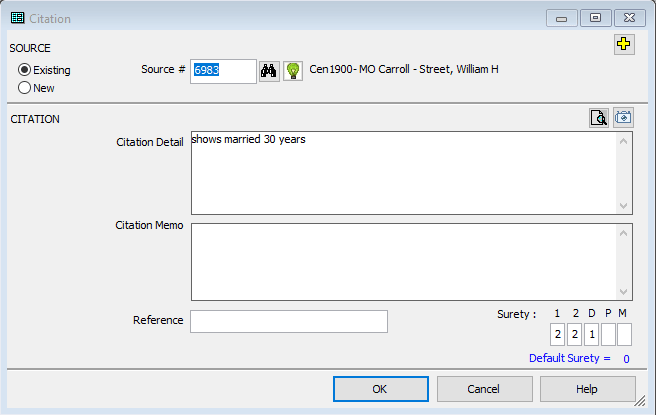
Task: Click the Default Surety blue label
Action: pos(569,358)
